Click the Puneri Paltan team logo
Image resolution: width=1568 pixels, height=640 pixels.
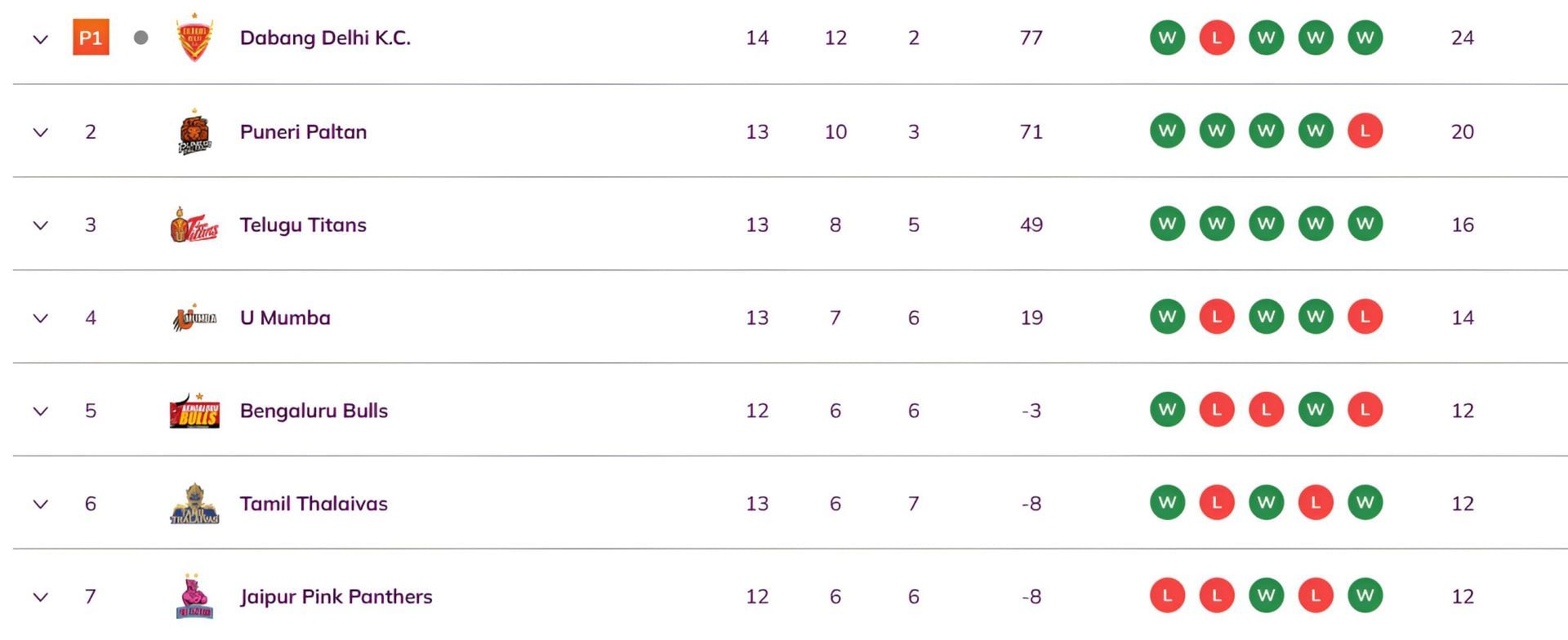(194, 132)
